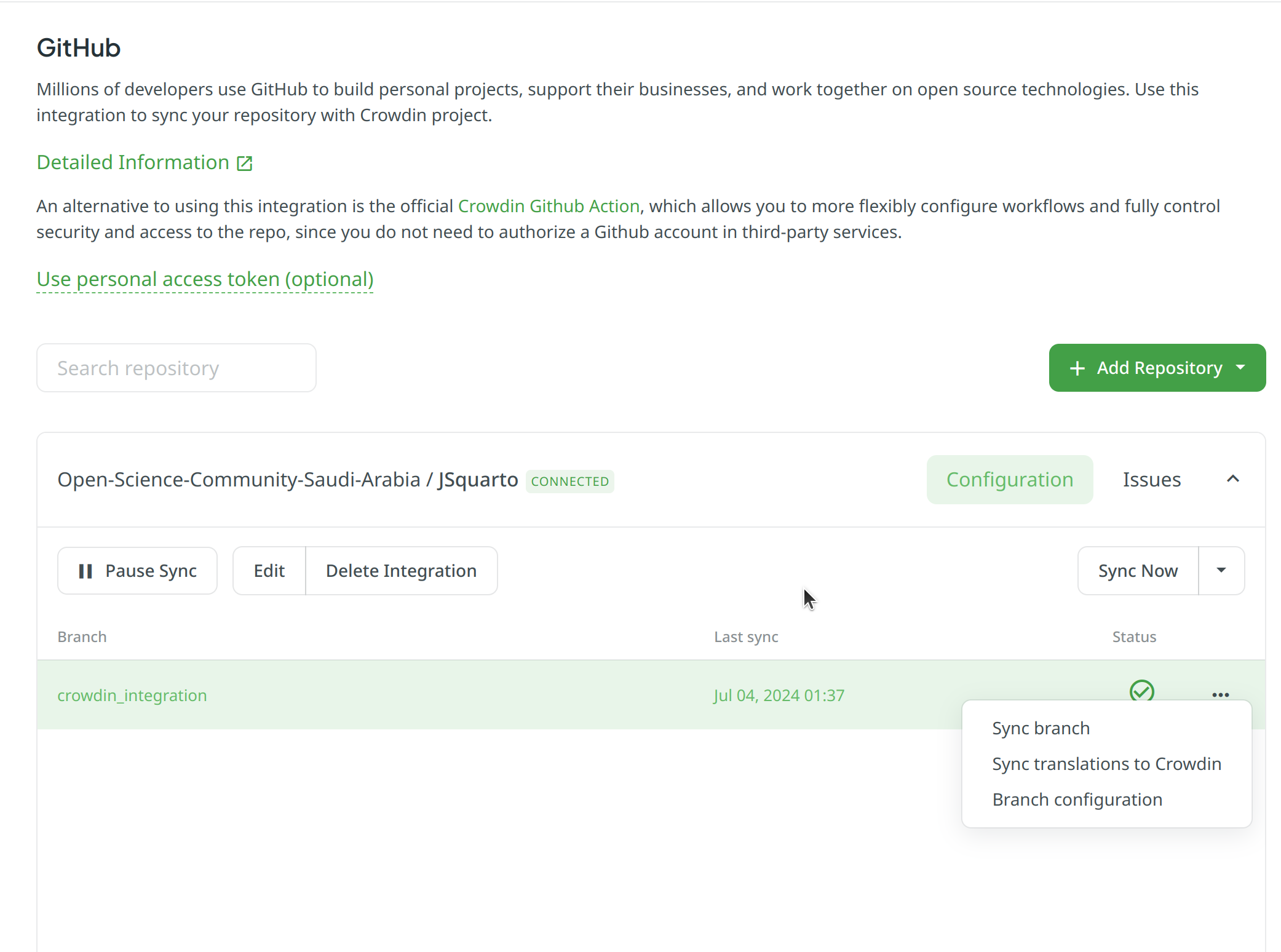
Task: Open the Crowdin Github Action link
Action: [549, 206]
